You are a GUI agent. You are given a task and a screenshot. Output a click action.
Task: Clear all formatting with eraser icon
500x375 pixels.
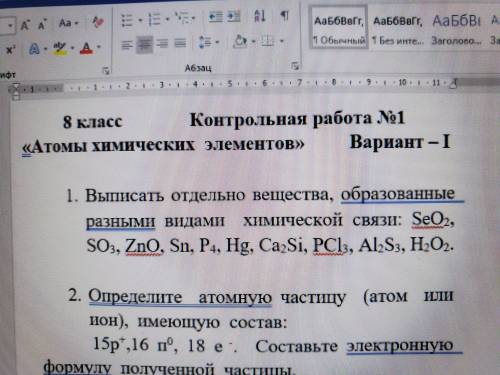point(98,22)
